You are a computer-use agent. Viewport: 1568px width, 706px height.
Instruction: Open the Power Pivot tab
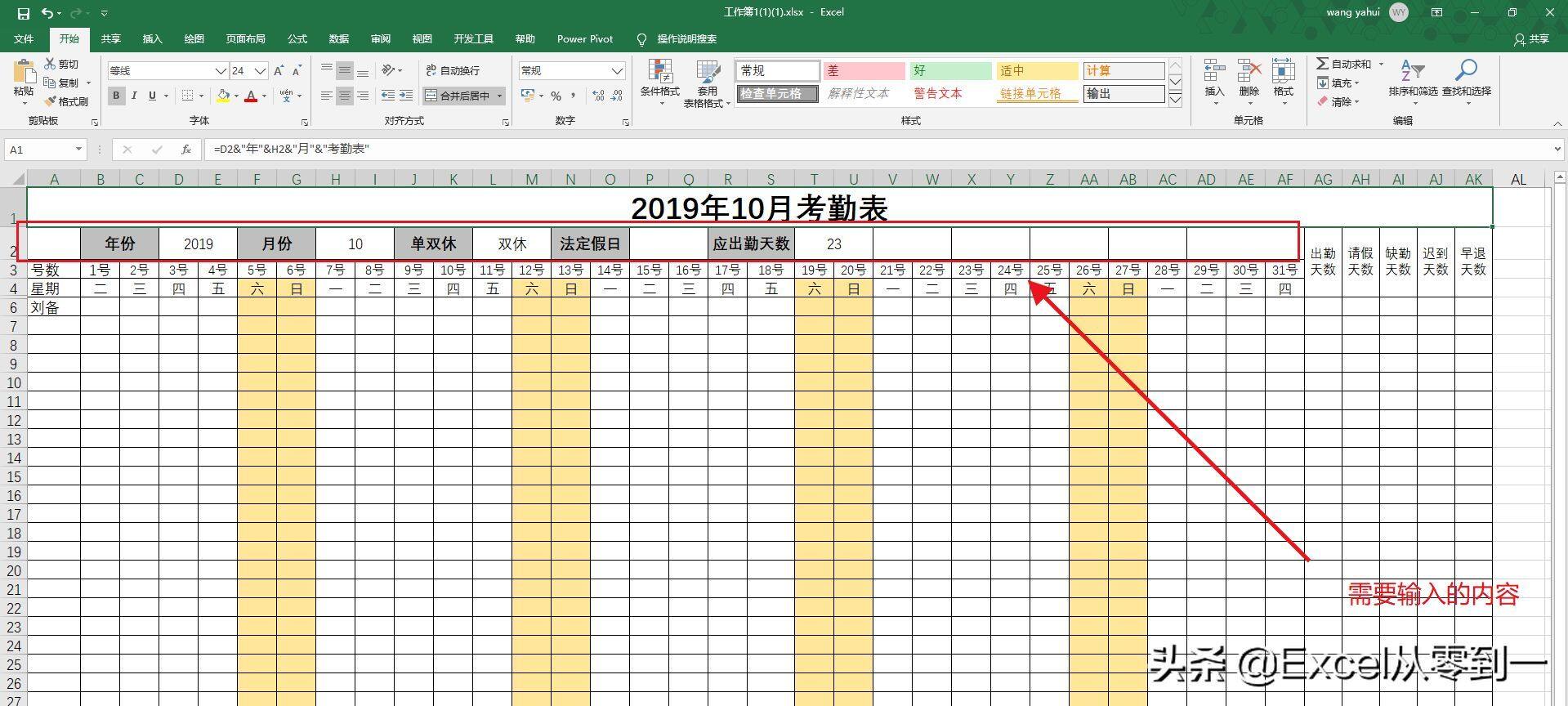point(585,38)
